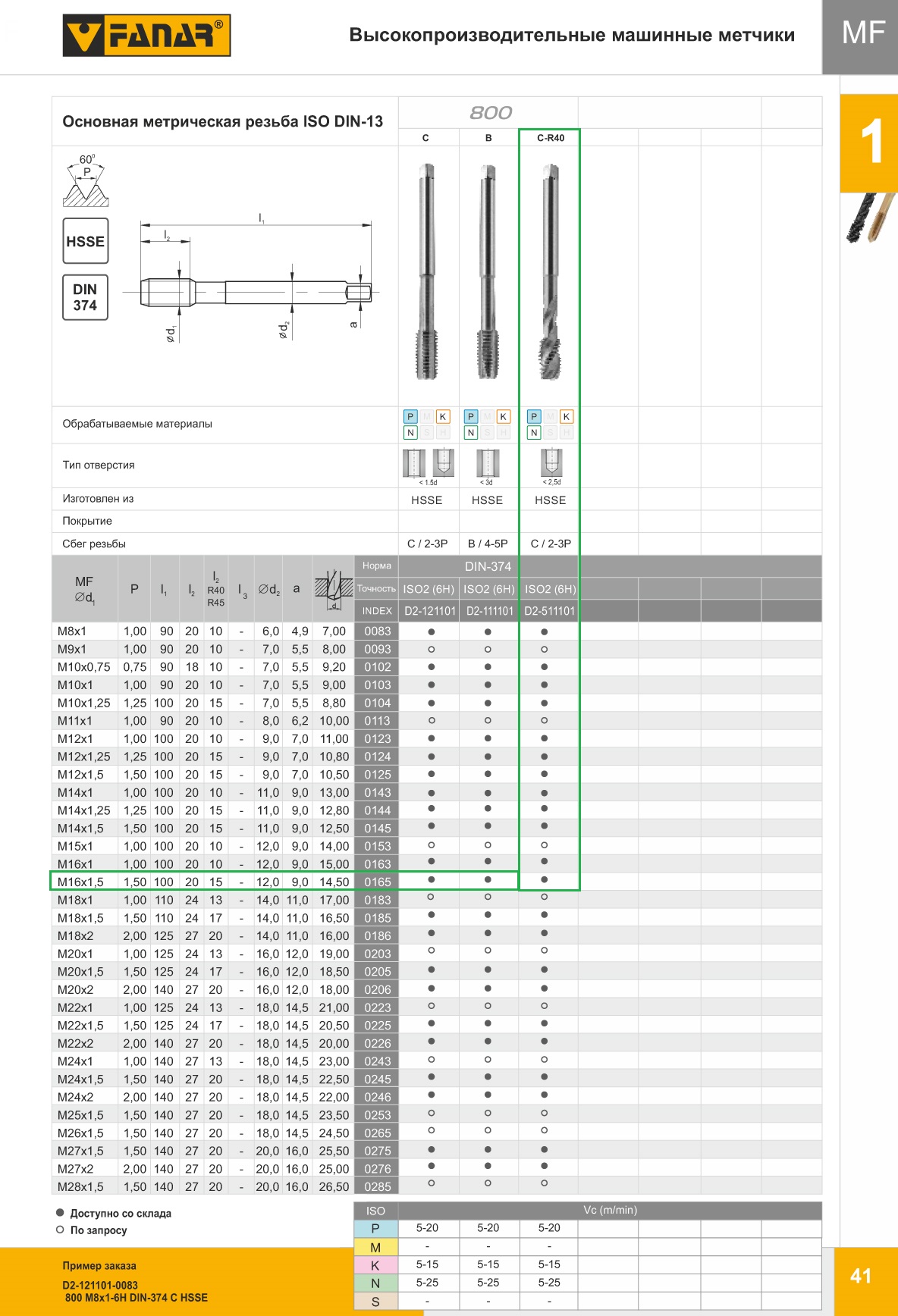
Task: Click the Обрабатываемые материалы row label
Action: tap(137, 424)
